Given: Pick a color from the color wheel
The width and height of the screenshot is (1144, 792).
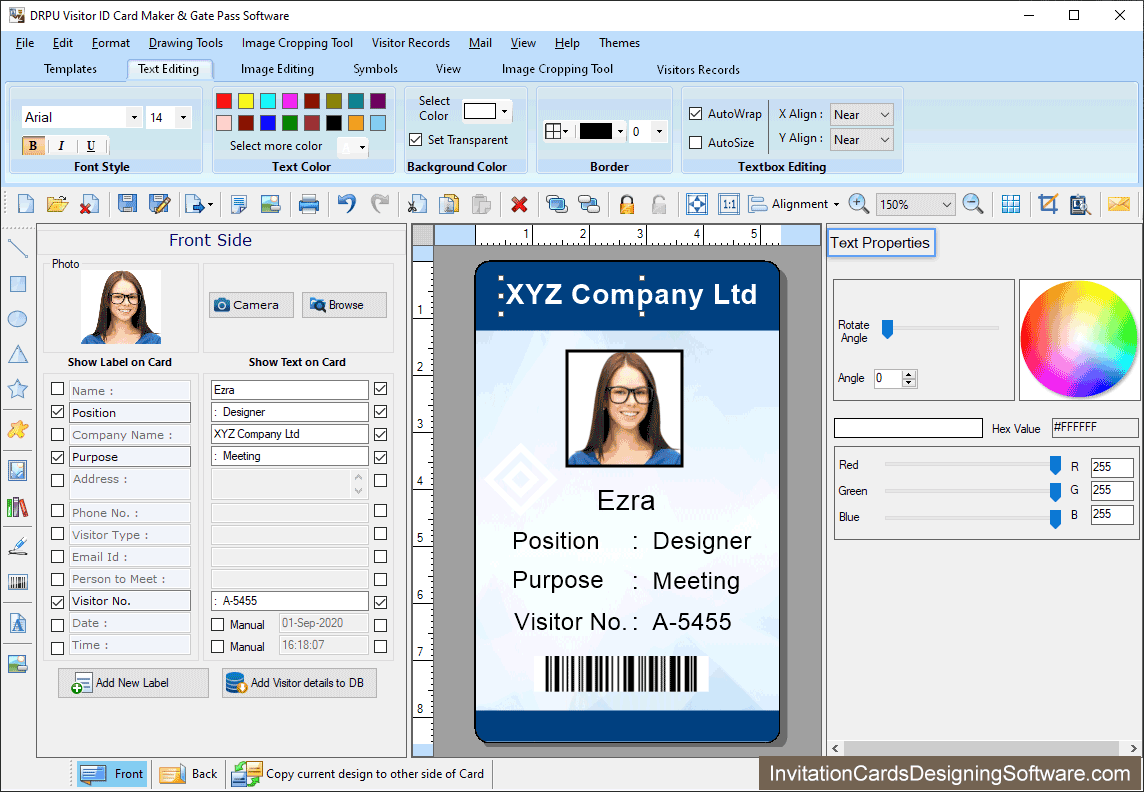Looking at the screenshot, I should tap(1079, 340).
